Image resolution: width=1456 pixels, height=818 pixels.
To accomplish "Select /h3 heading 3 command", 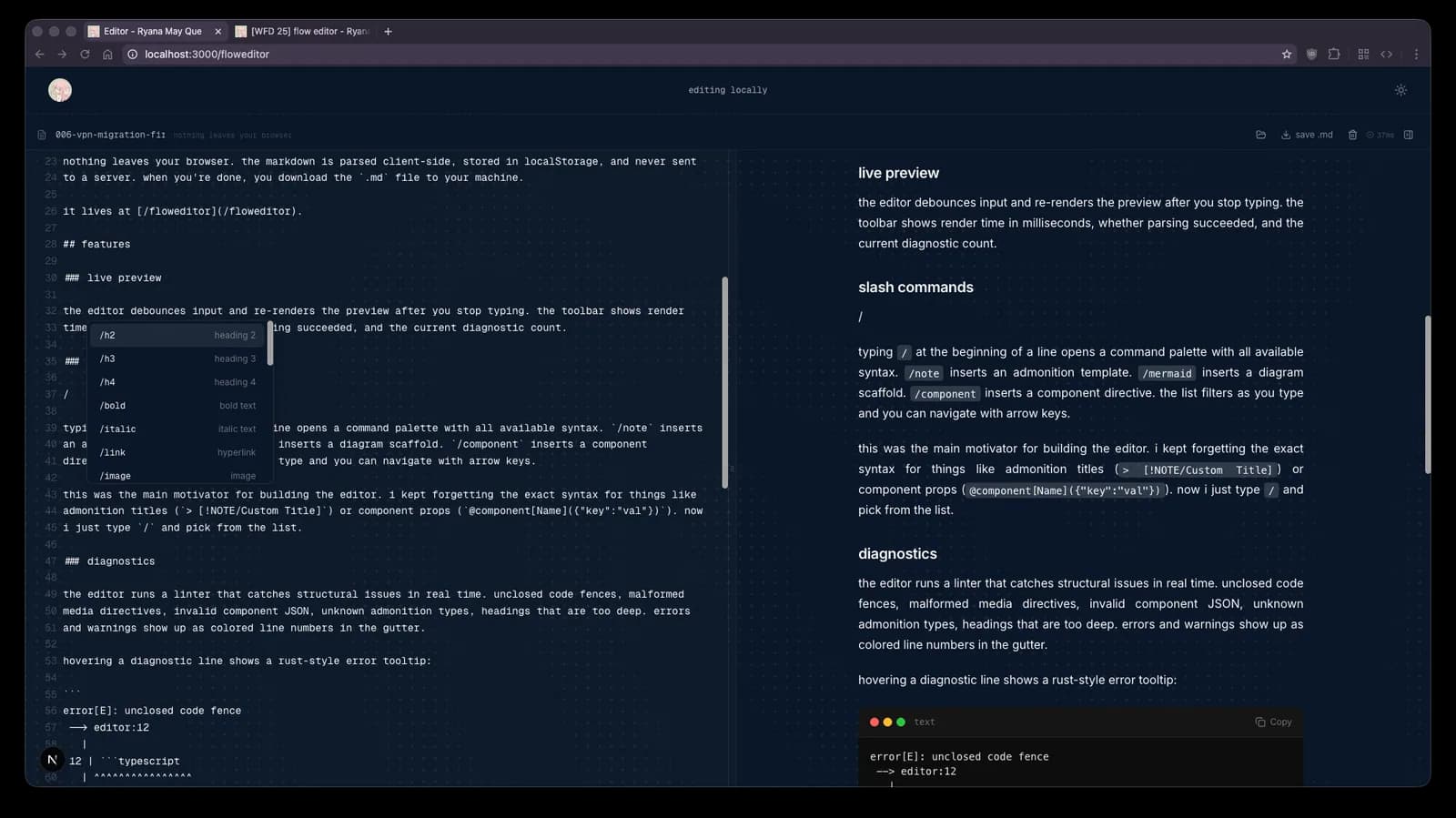I will coord(177,359).
